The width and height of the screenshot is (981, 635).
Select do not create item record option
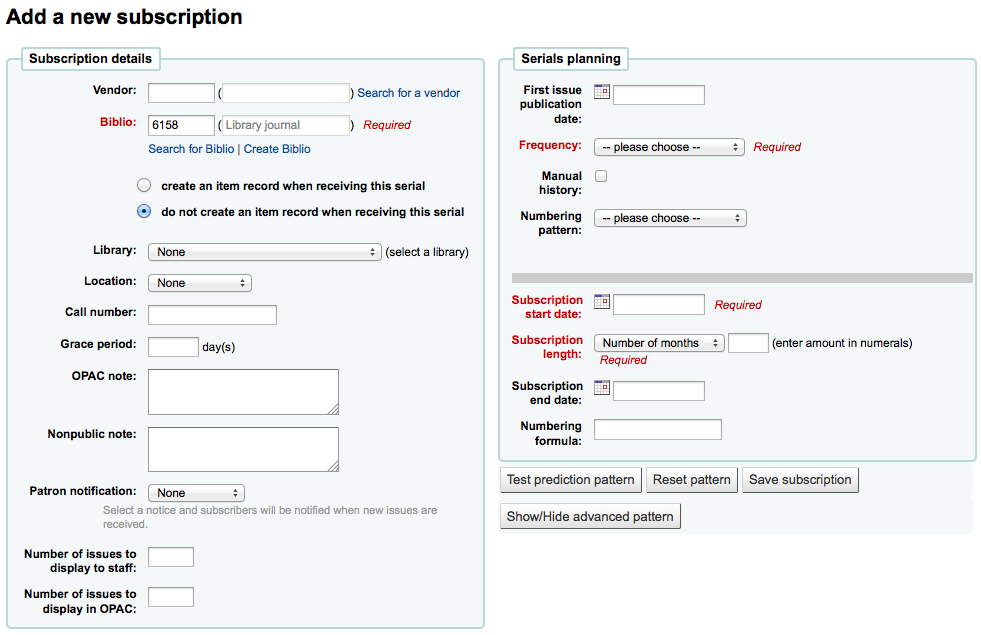click(x=144, y=211)
